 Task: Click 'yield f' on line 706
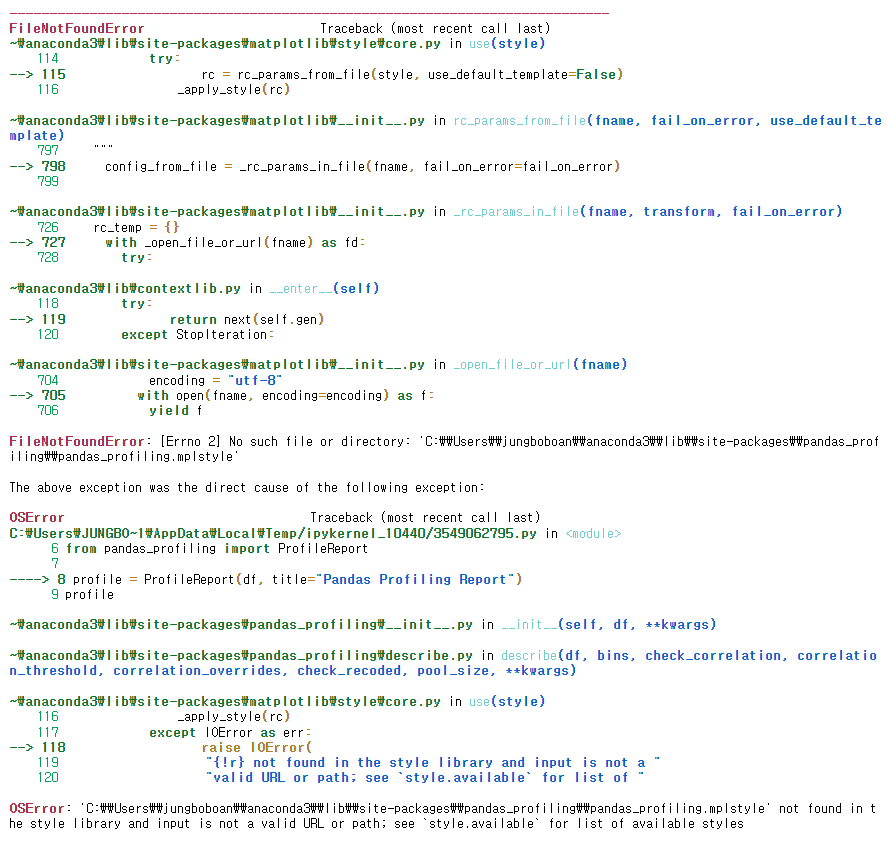(x=175, y=411)
